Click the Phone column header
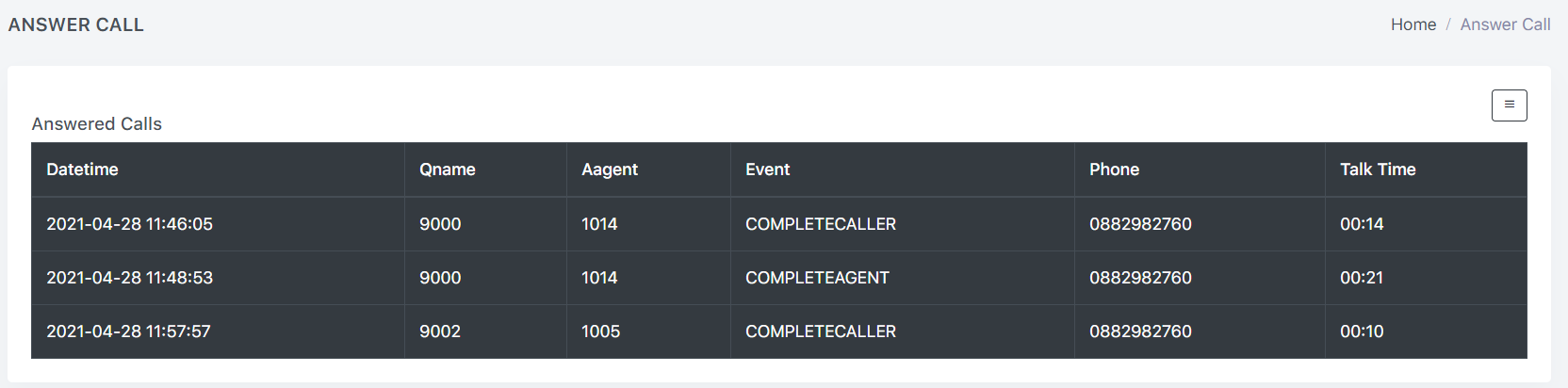The image size is (1568, 388). [x=1114, y=170]
